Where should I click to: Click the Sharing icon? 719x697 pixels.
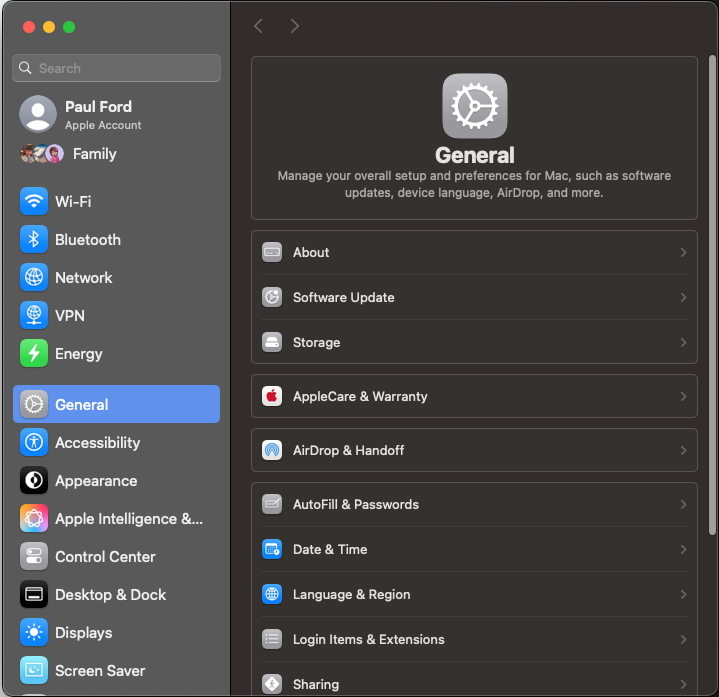pyautogui.click(x=272, y=684)
